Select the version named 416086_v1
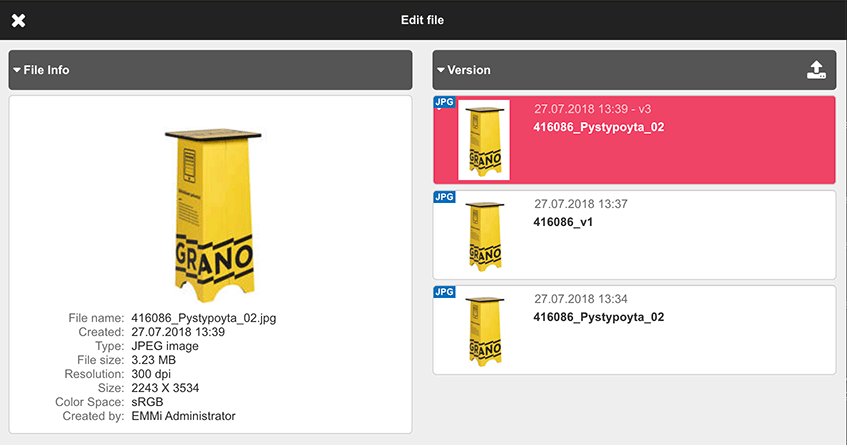 [563, 222]
